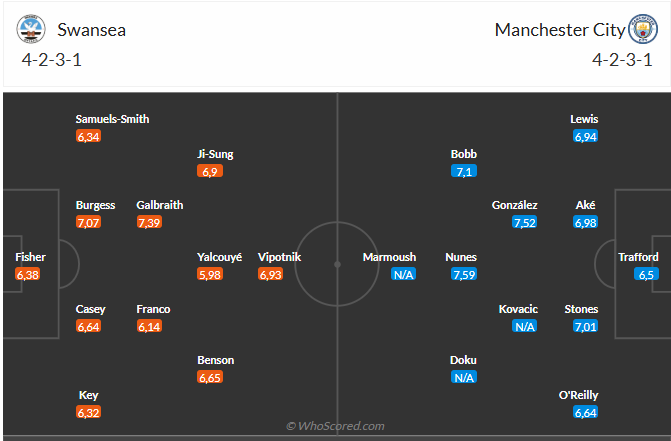This screenshot has width=671, height=441.
Task: Click Stones's 7,01 rating badge
Action: click(586, 326)
